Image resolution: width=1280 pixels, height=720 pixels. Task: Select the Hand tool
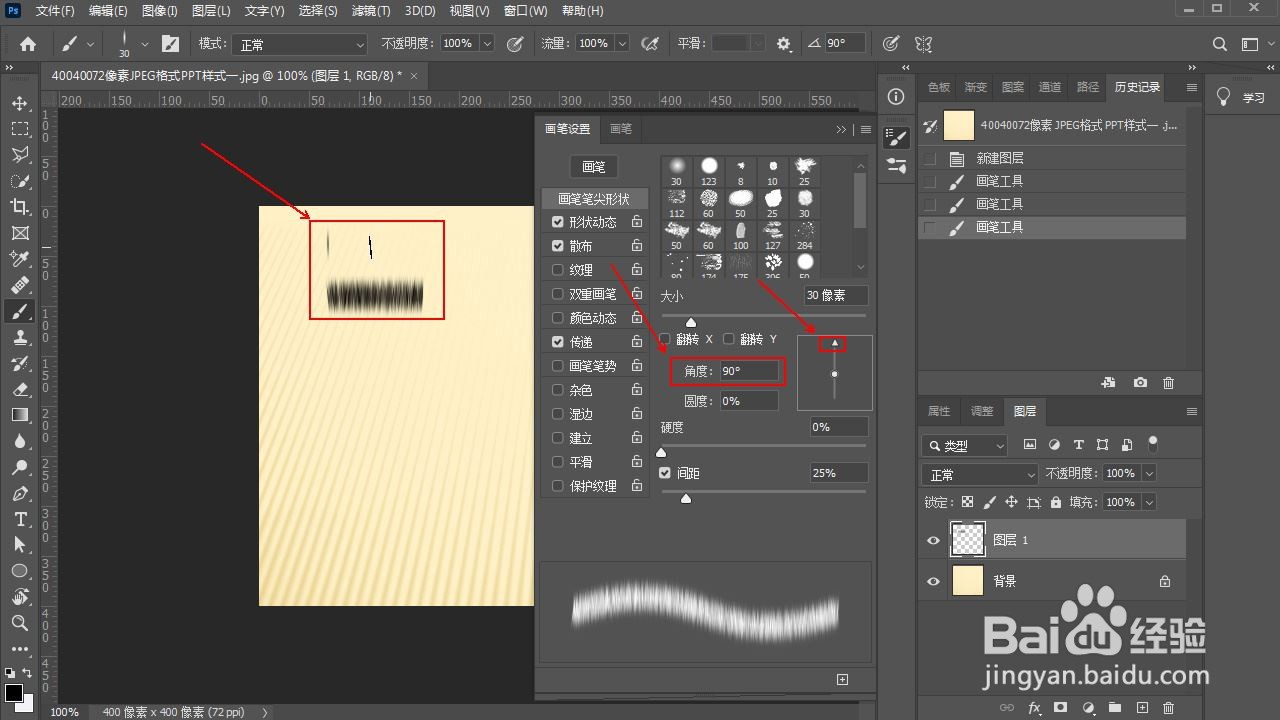coord(20,597)
